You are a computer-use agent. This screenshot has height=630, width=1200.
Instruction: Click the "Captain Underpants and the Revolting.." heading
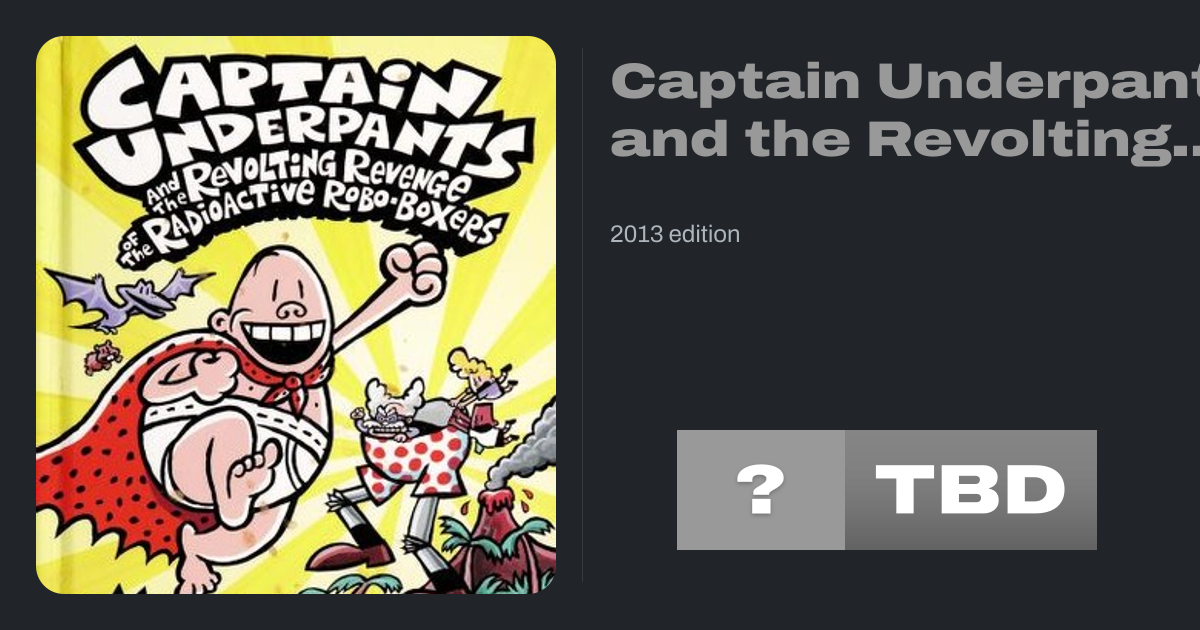905,110
